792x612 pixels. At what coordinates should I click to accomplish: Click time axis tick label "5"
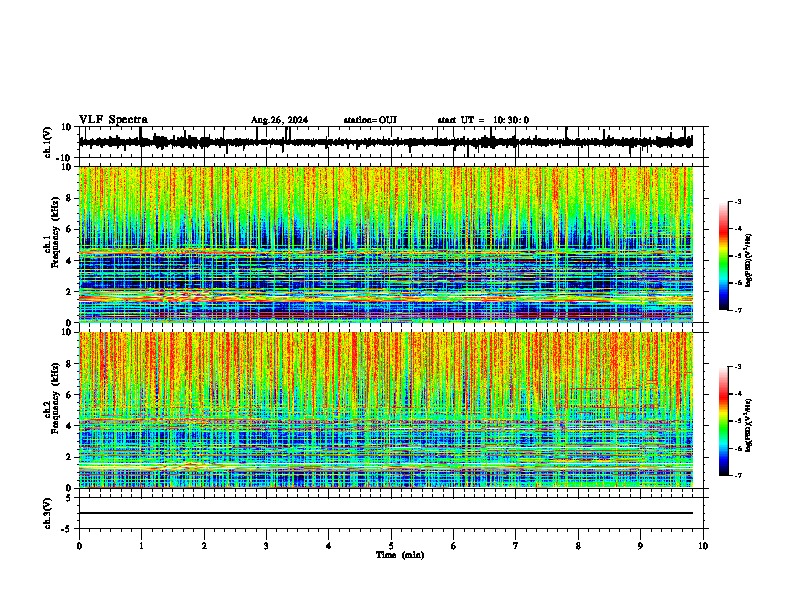[x=391, y=546]
